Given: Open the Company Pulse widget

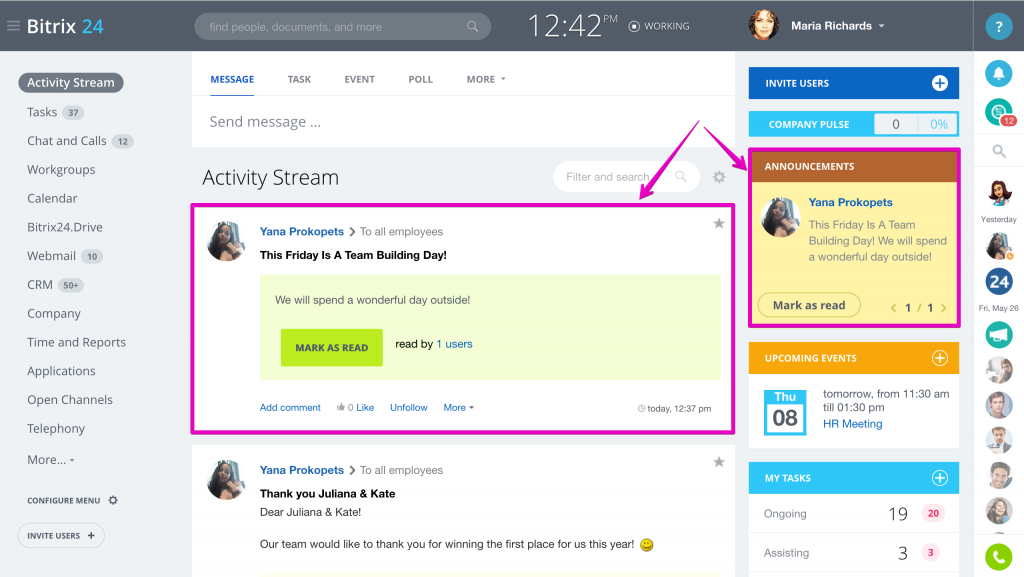Looking at the screenshot, I should pyautogui.click(x=854, y=124).
